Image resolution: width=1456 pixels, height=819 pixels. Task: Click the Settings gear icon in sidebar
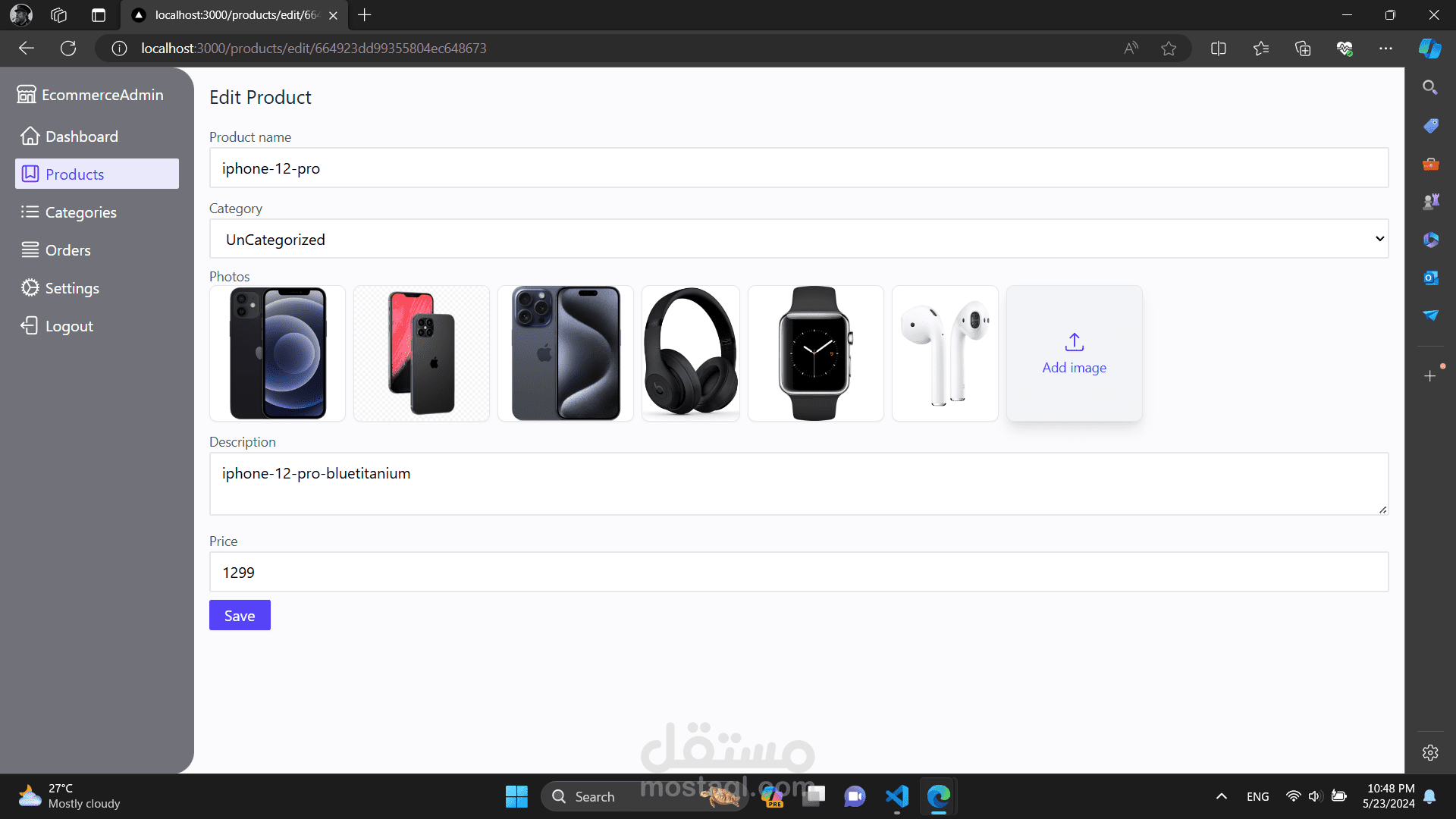[29, 287]
